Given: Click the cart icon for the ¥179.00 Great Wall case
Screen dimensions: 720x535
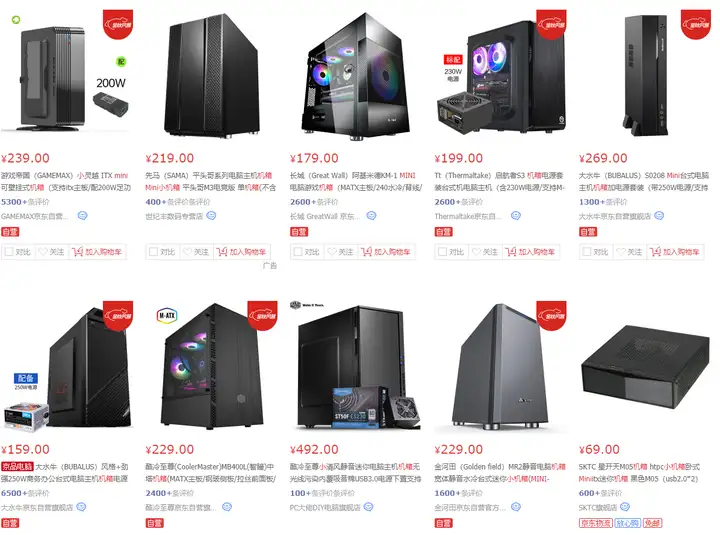Looking at the screenshot, I should point(366,252).
